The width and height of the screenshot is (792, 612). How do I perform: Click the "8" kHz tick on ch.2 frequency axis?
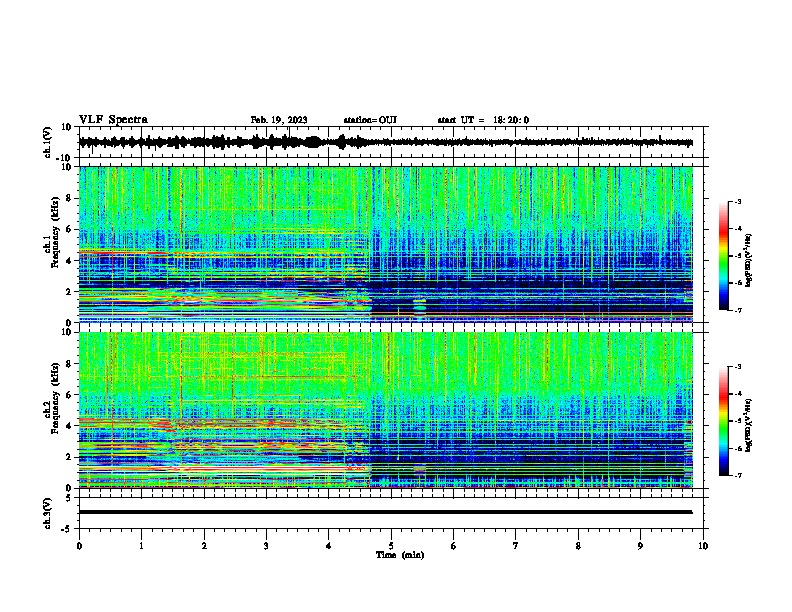coord(69,364)
